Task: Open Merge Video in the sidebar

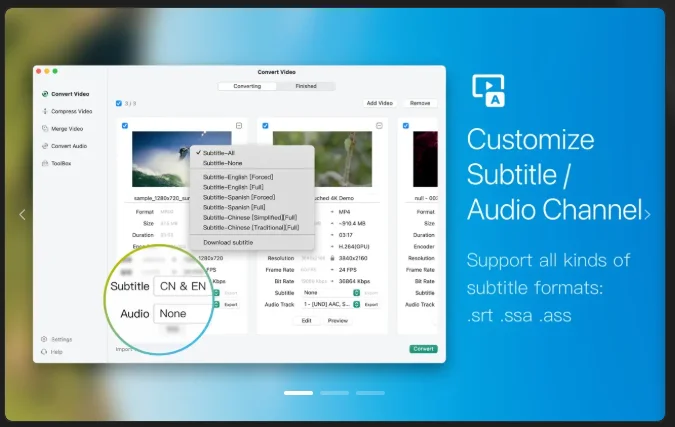Action: [x=62, y=129]
